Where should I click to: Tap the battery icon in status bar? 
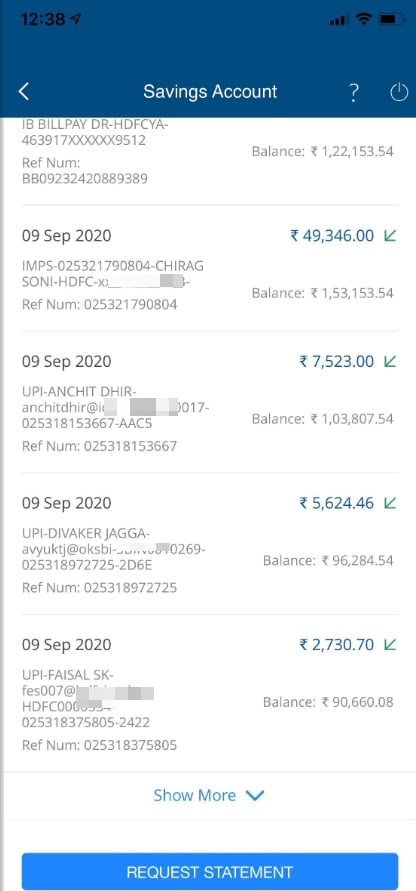(391, 19)
